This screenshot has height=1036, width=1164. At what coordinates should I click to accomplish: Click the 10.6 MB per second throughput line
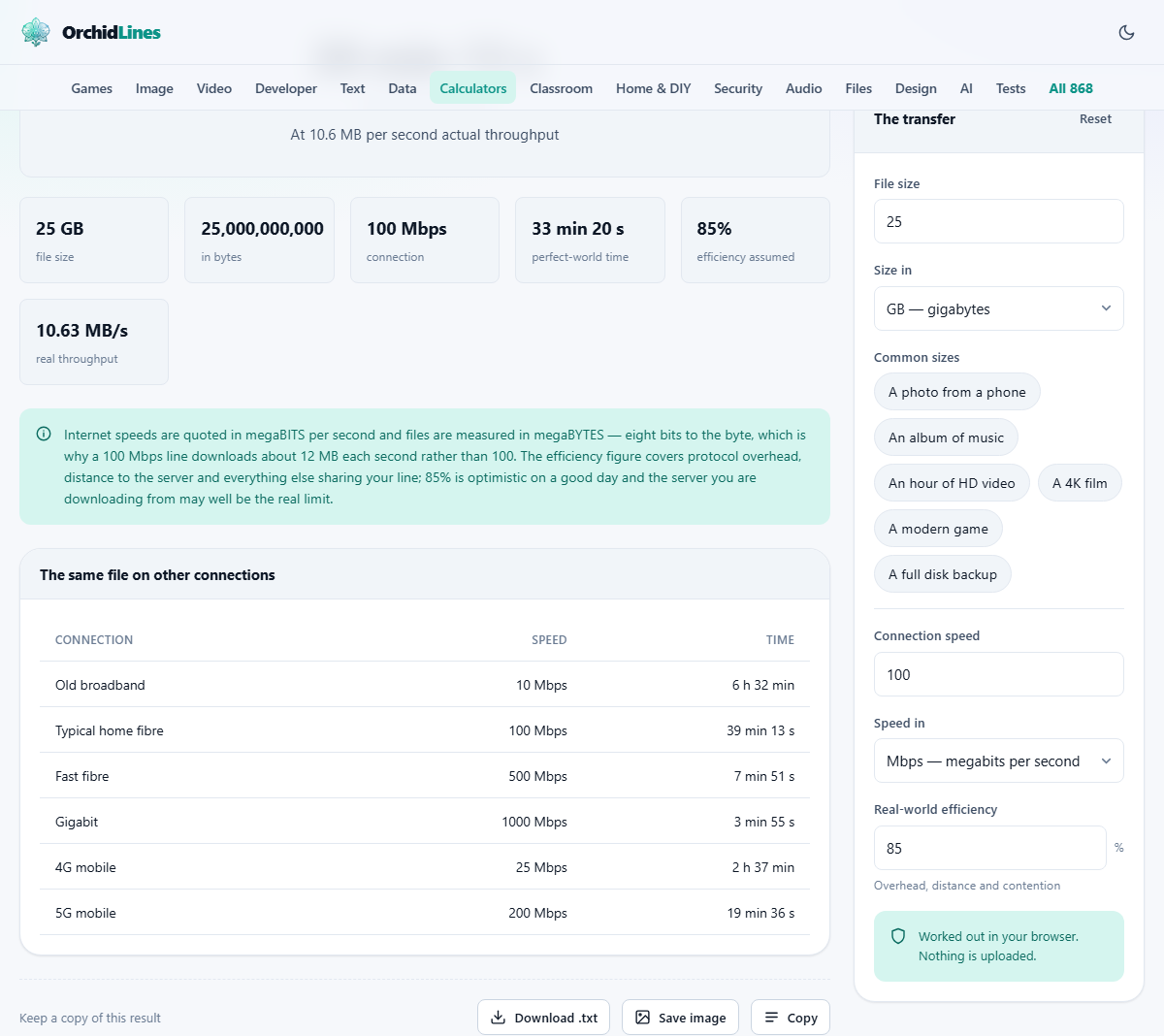tap(425, 135)
